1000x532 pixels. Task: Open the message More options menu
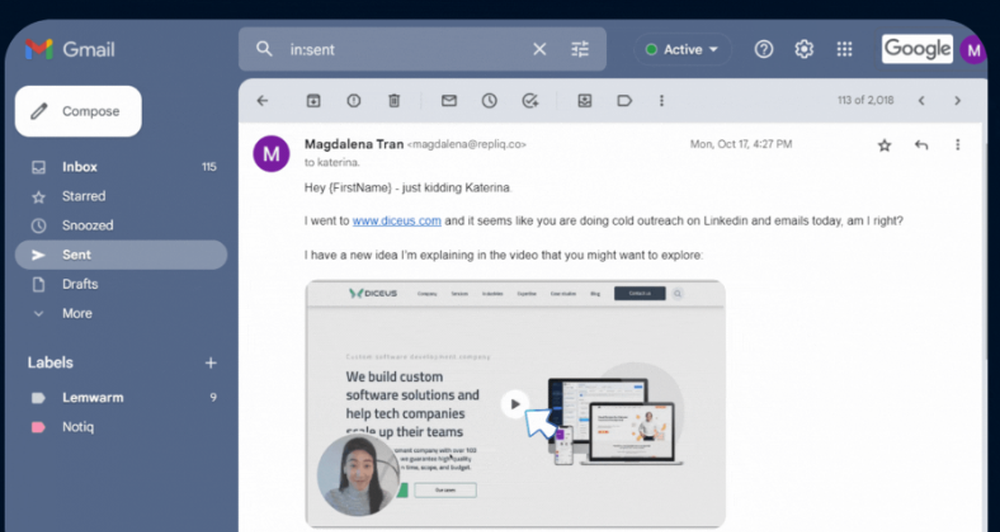tap(957, 145)
